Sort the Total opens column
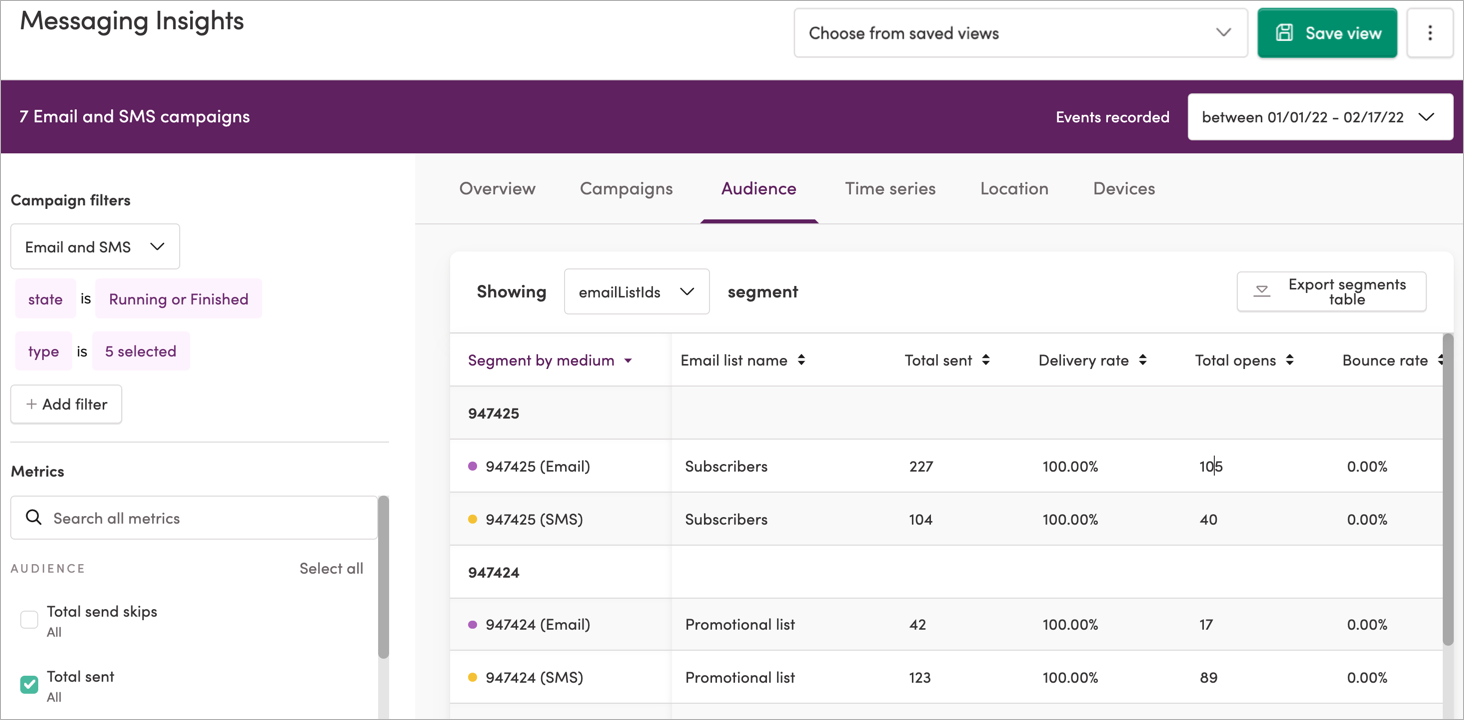 [x=1289, y=360]
